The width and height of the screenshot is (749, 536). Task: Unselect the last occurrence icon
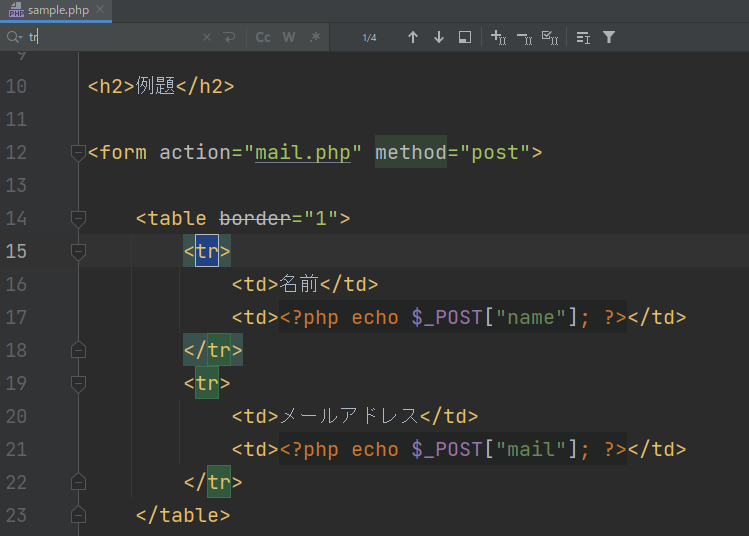524,37
